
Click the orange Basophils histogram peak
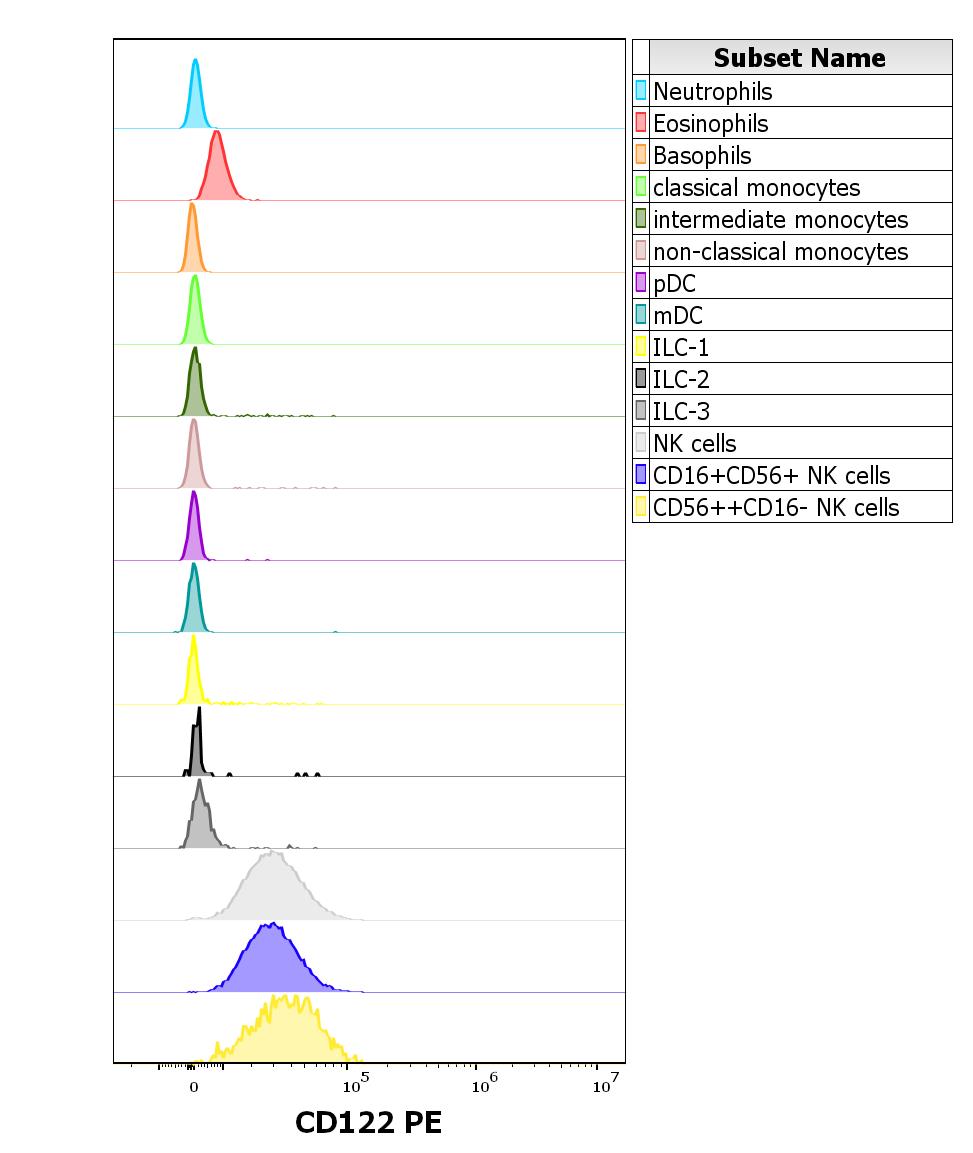(192, 243)
